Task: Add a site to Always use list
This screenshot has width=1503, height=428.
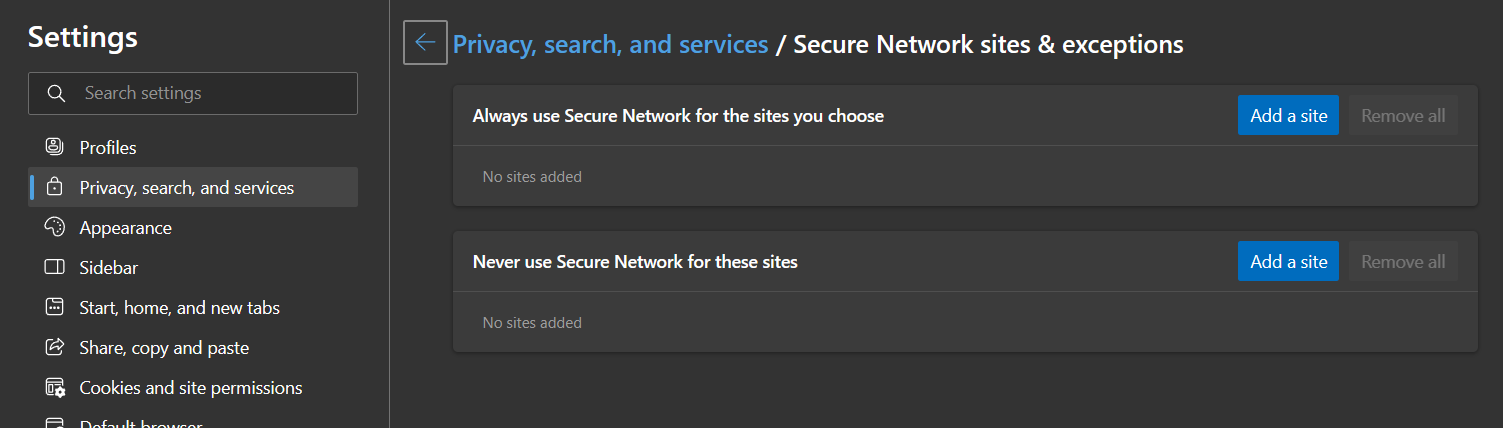Action: point(1288,115)
